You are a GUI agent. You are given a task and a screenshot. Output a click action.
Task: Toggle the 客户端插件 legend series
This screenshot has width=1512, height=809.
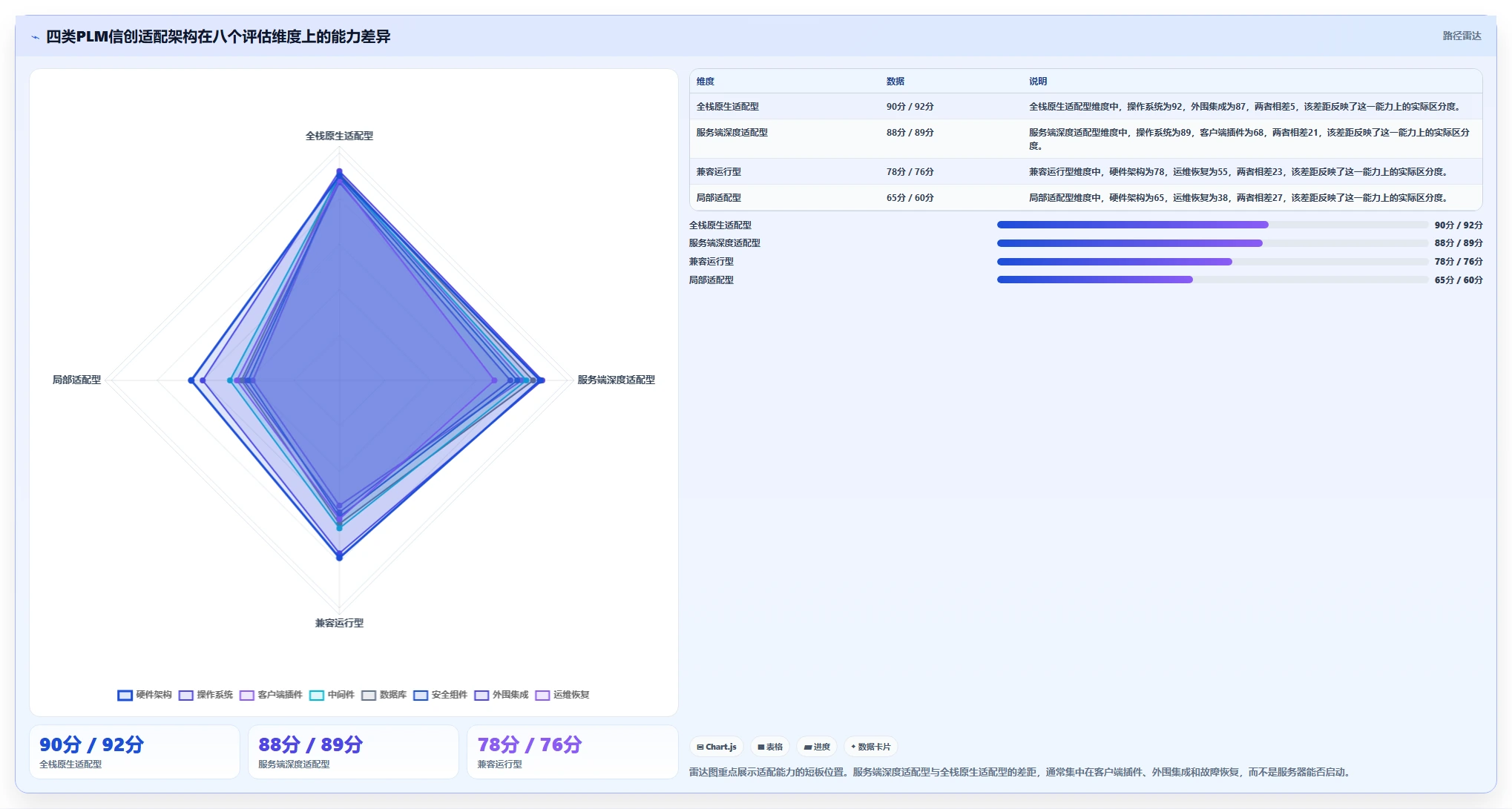tap(271, 695)
